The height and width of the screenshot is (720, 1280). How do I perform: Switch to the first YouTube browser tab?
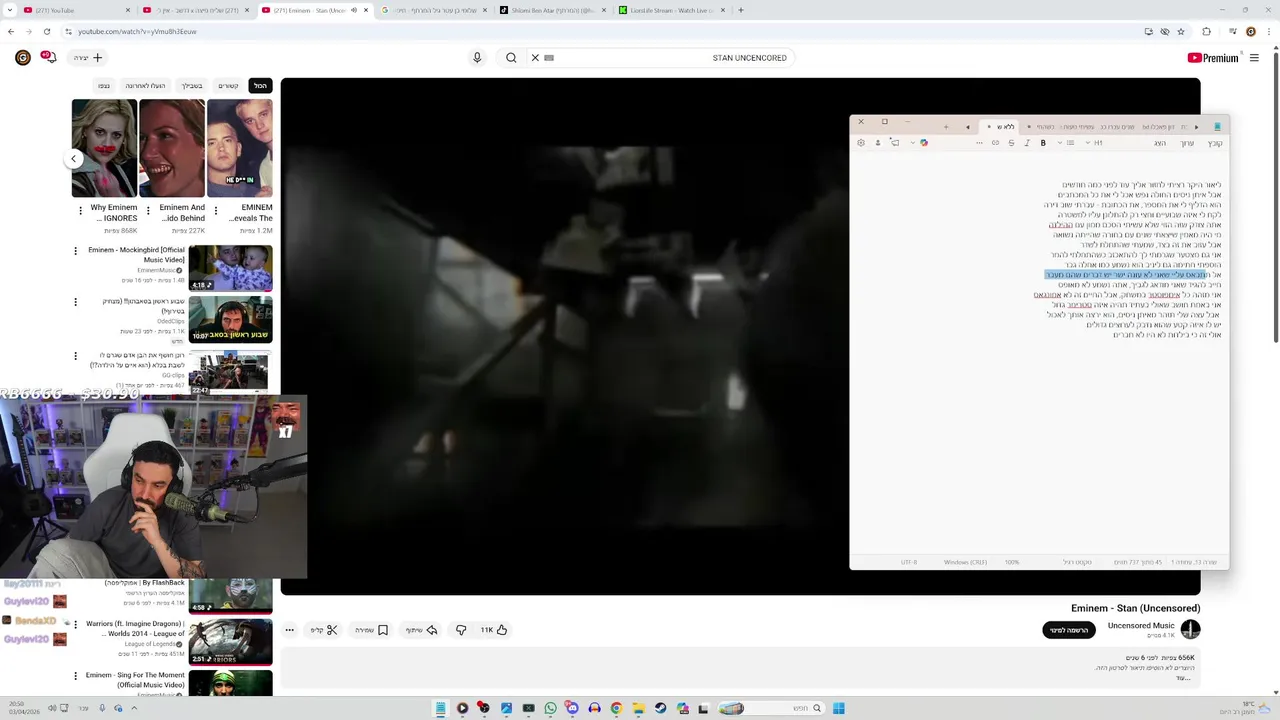coord(75,10)
